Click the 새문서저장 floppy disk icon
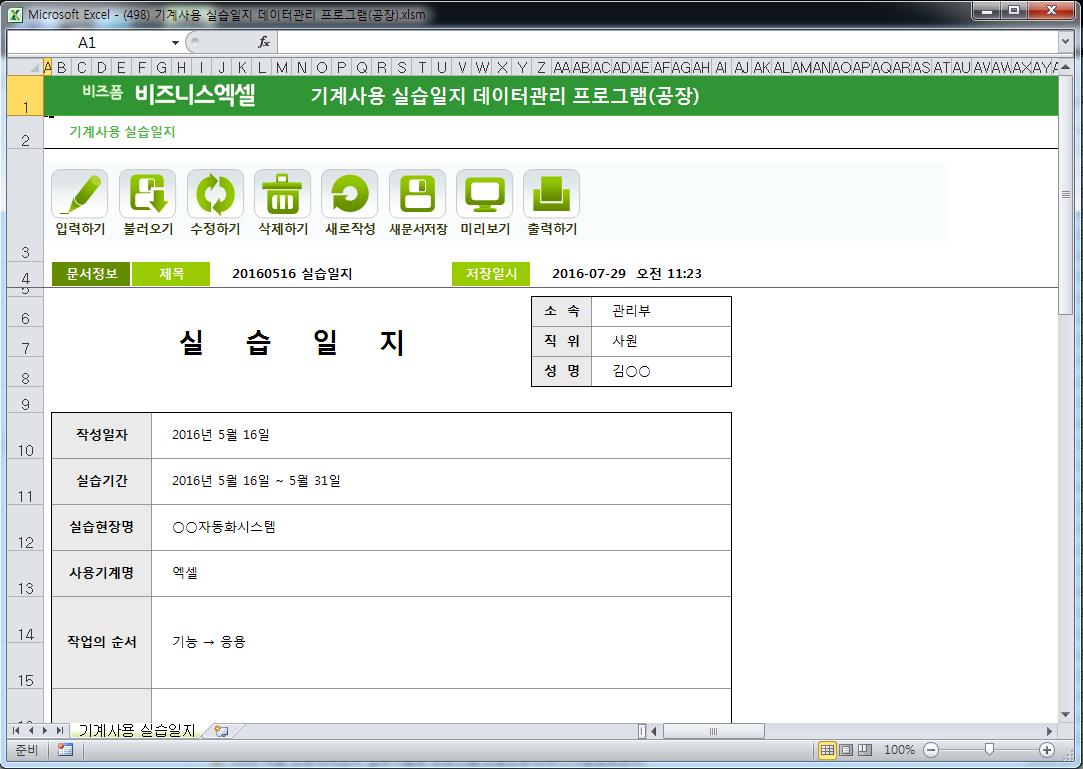Image resolution: width=1083 pixels, height=769 pixels. click(417, 194)
